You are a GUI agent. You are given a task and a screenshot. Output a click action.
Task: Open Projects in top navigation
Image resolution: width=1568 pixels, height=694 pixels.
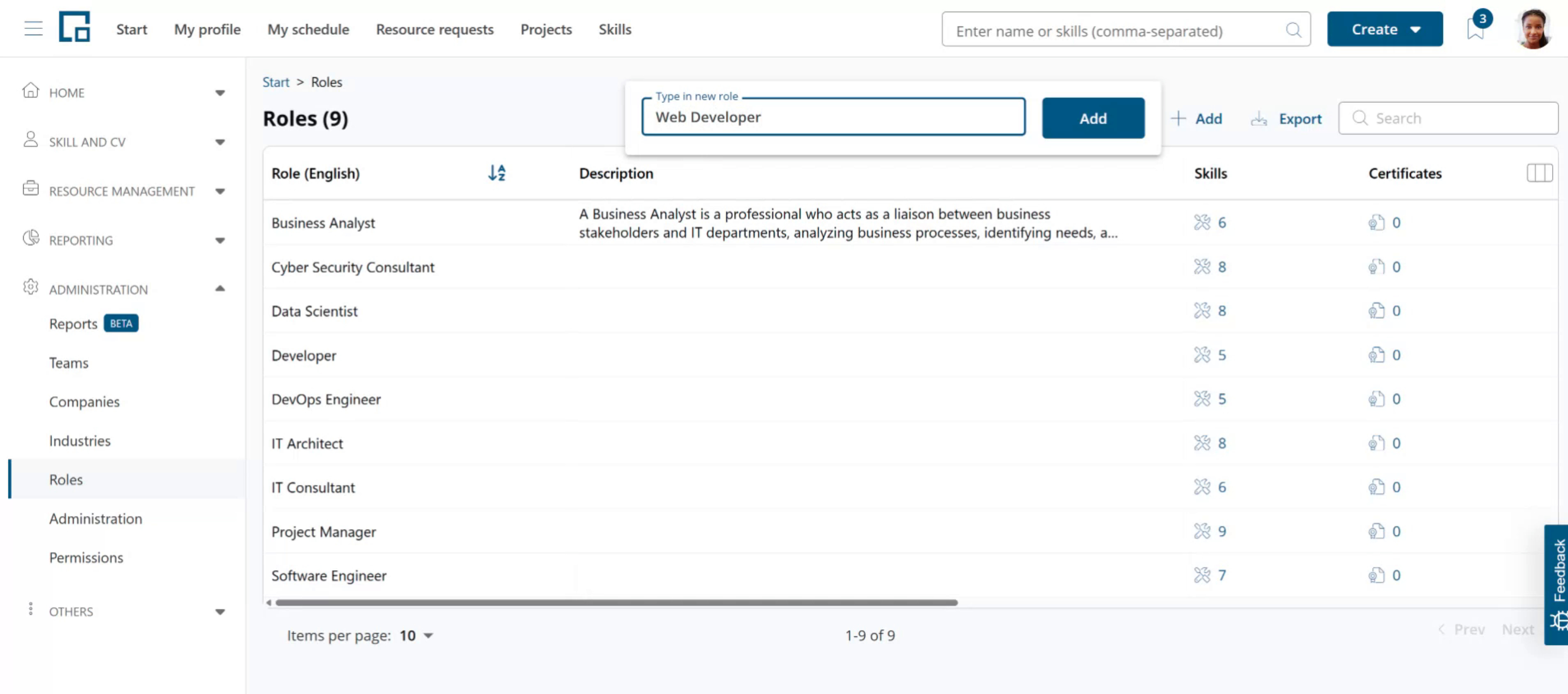(546, 29)
